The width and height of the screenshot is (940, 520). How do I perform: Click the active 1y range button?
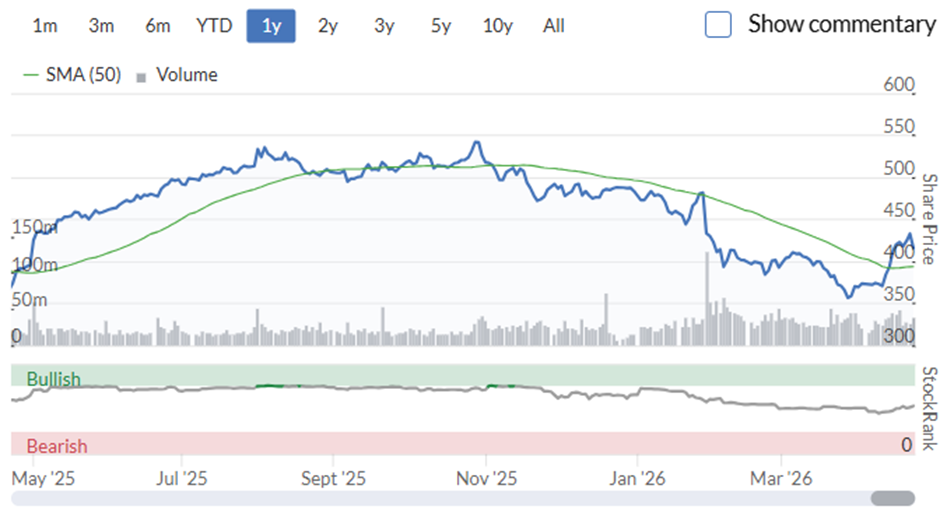click(x=271, y=26)
